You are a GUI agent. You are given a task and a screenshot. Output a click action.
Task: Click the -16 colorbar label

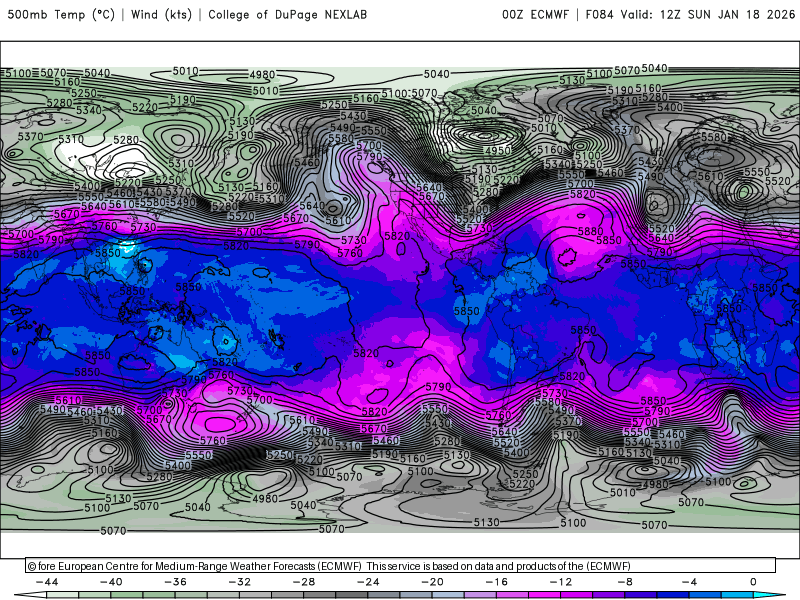pyautogui.click(x=497, y=582)
